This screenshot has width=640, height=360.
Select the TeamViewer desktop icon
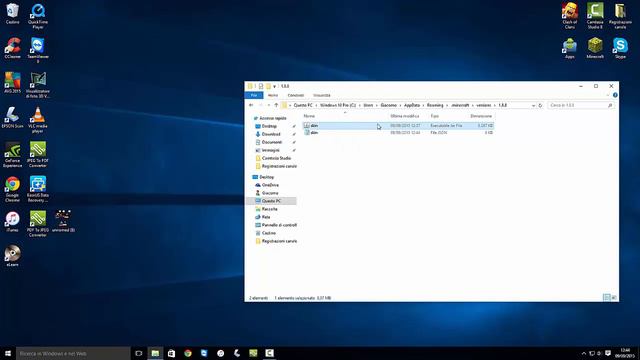tap(38, 51)
